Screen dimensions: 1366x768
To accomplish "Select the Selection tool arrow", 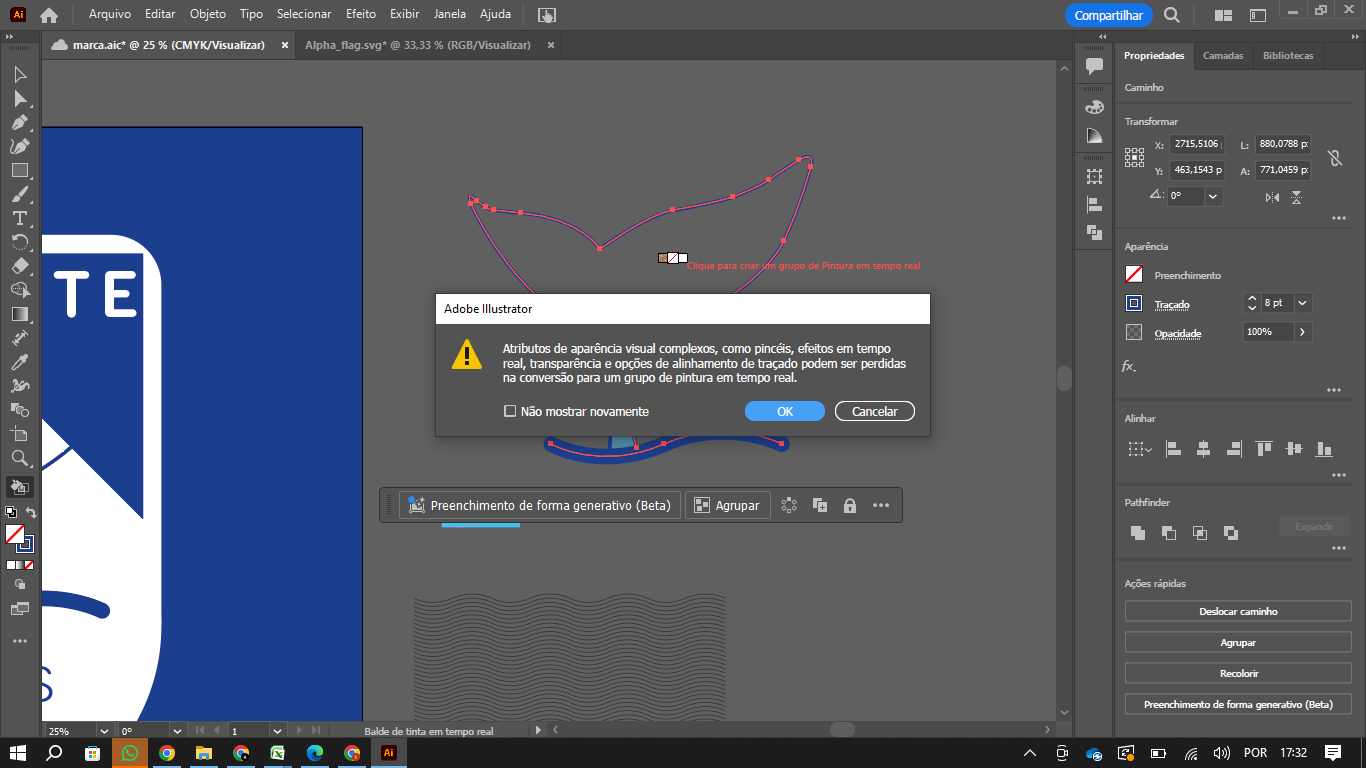I will point(20,75).
